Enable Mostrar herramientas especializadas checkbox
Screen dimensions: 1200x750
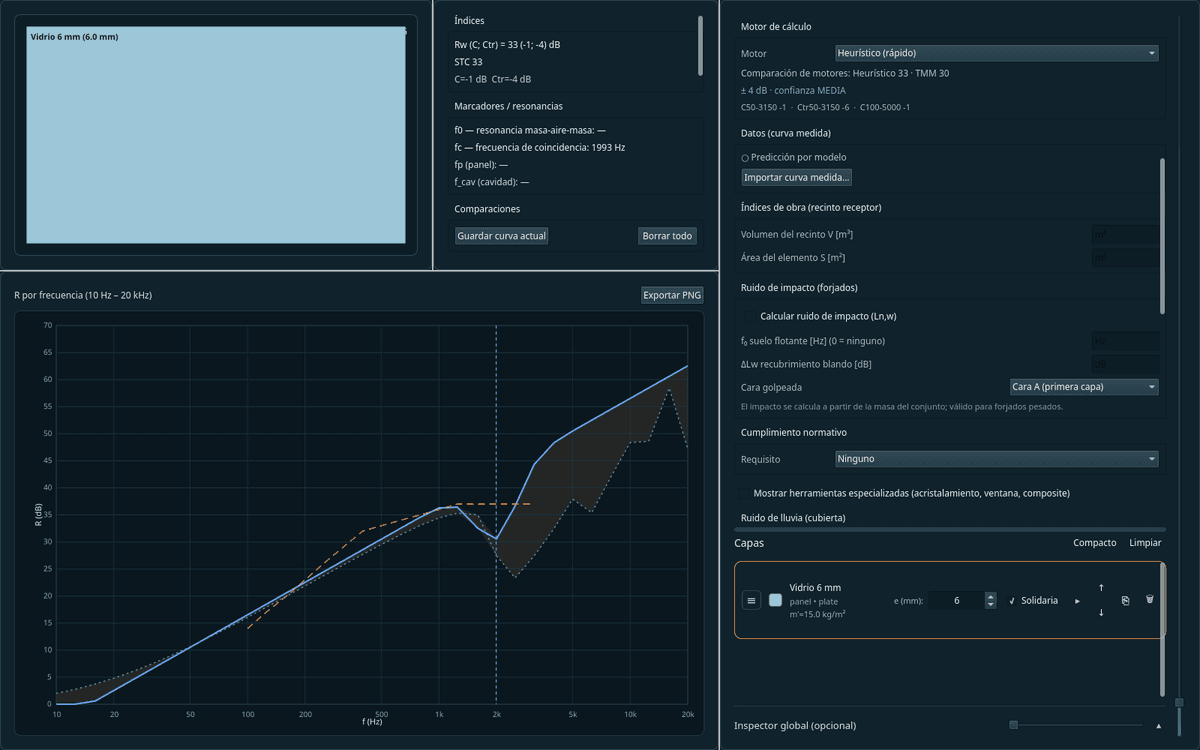tap(743, 494)
